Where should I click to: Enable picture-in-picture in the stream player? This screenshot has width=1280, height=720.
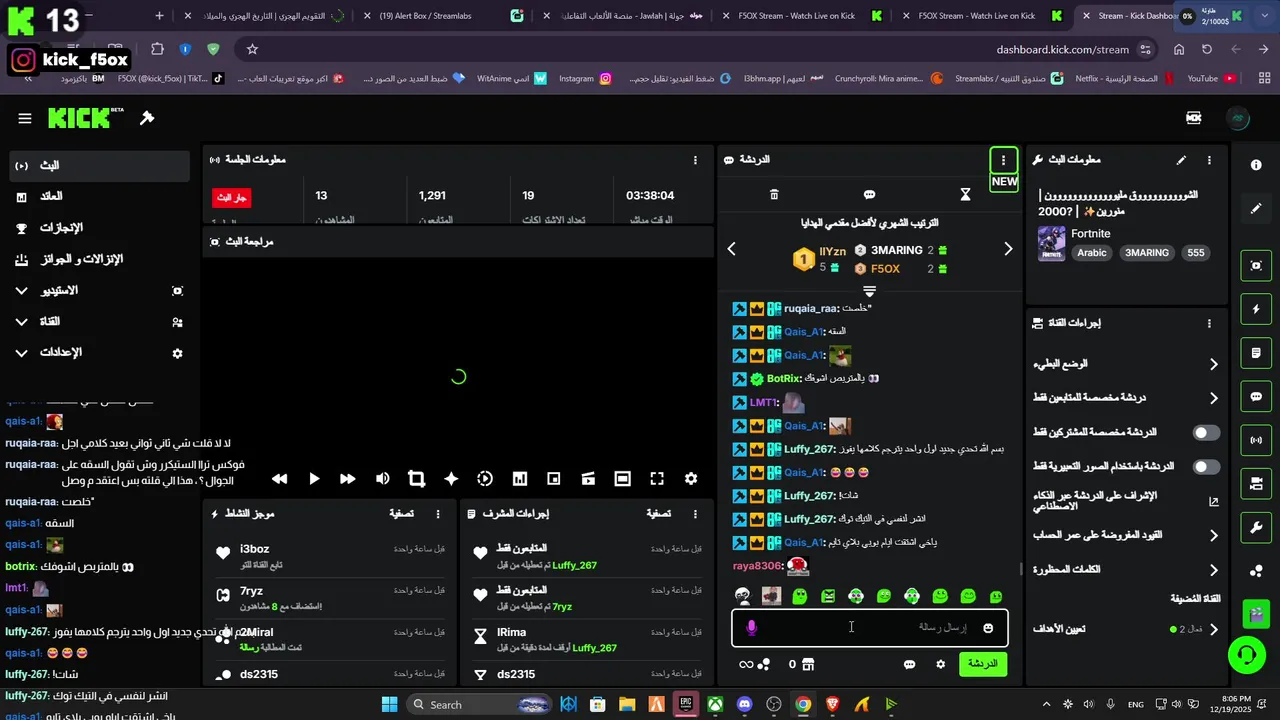(554, 479)
